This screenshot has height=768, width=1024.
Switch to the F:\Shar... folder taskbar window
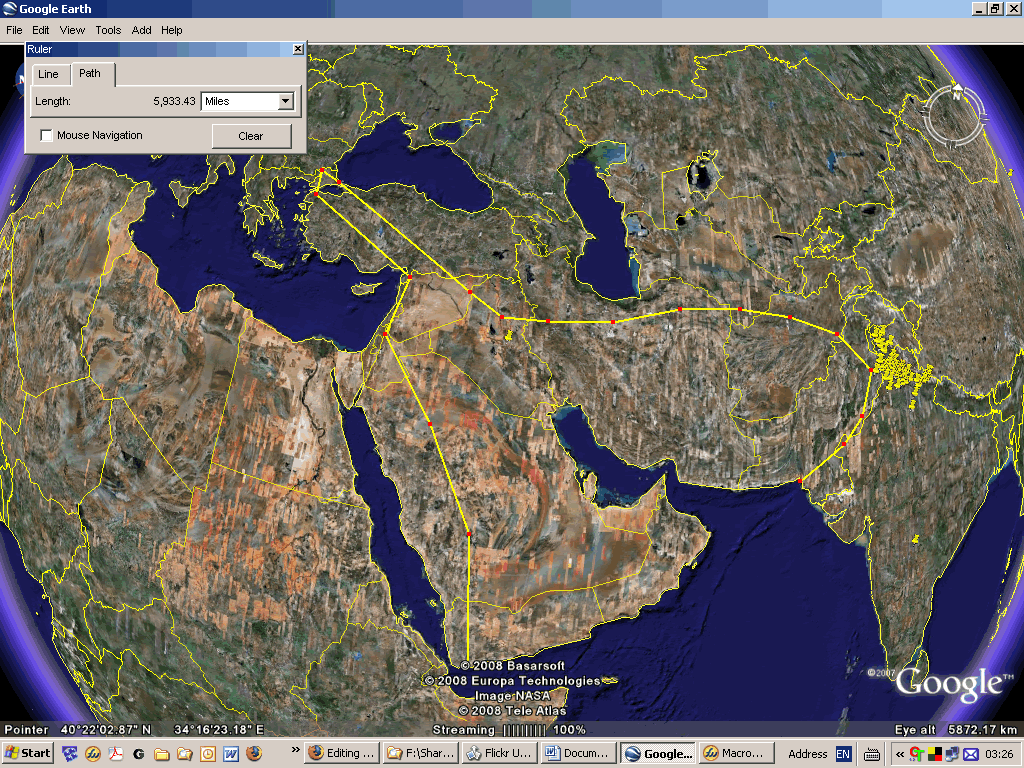[420, 754]
